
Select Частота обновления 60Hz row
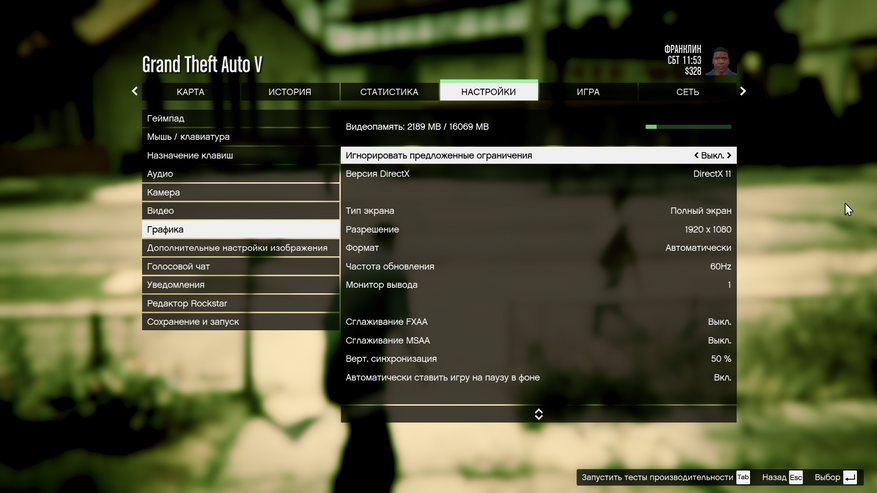click(x=539, y=266)
